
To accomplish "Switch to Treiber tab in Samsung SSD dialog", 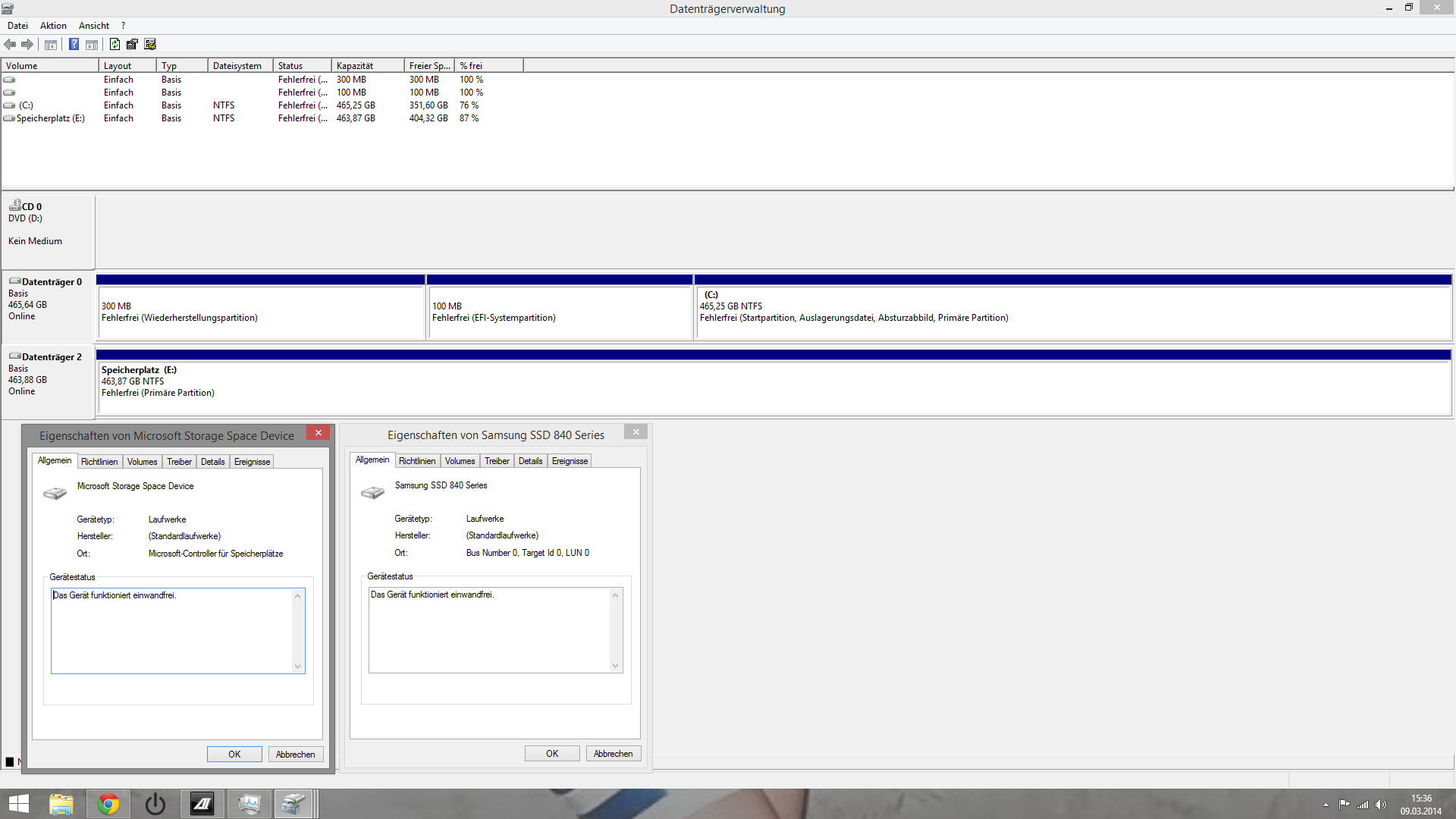I will [497, 461].
